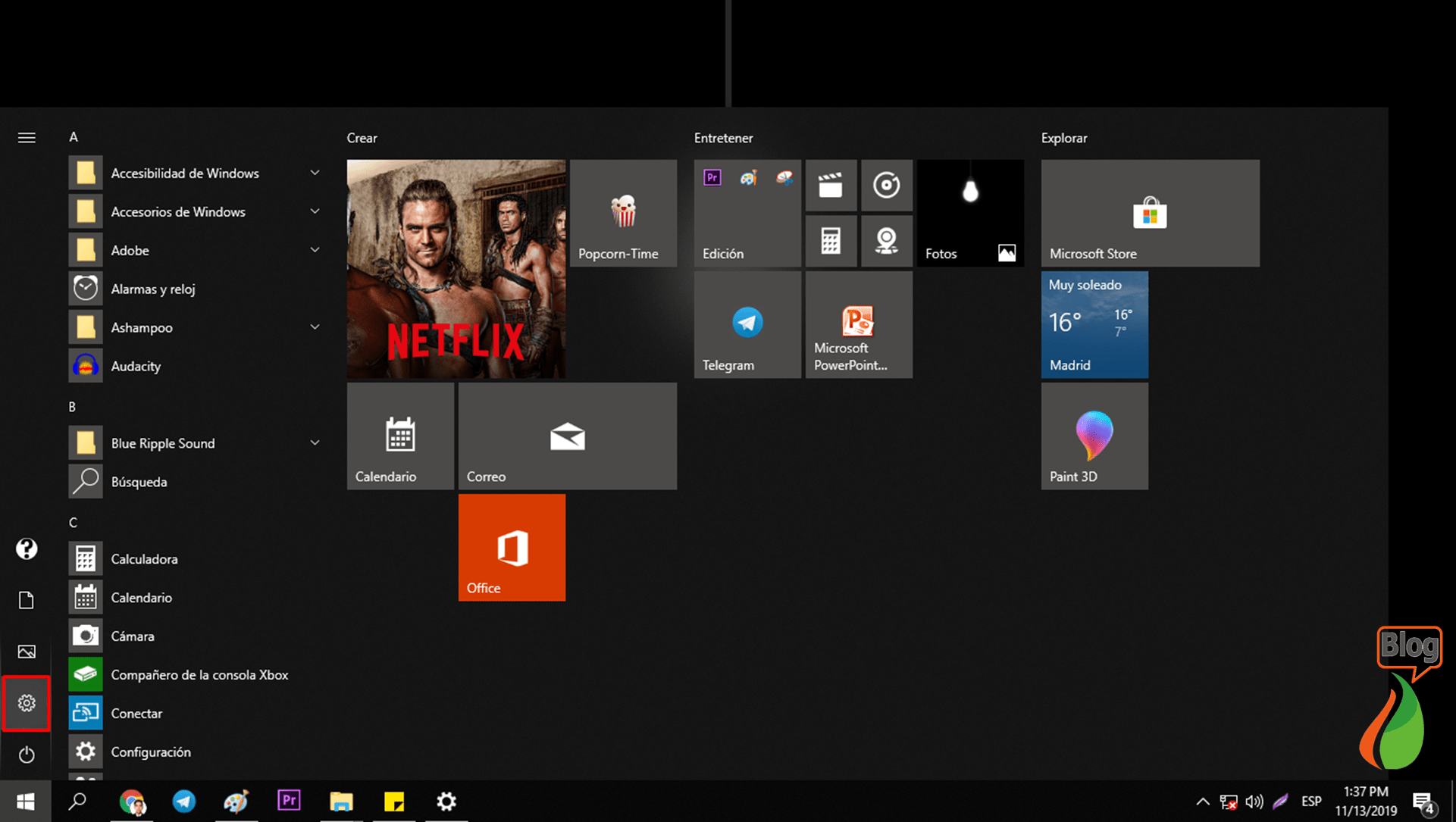This screenshot has height=822, width=1456.
Task: Open taskbar search magnifier
Action: (x=77, y=801)
